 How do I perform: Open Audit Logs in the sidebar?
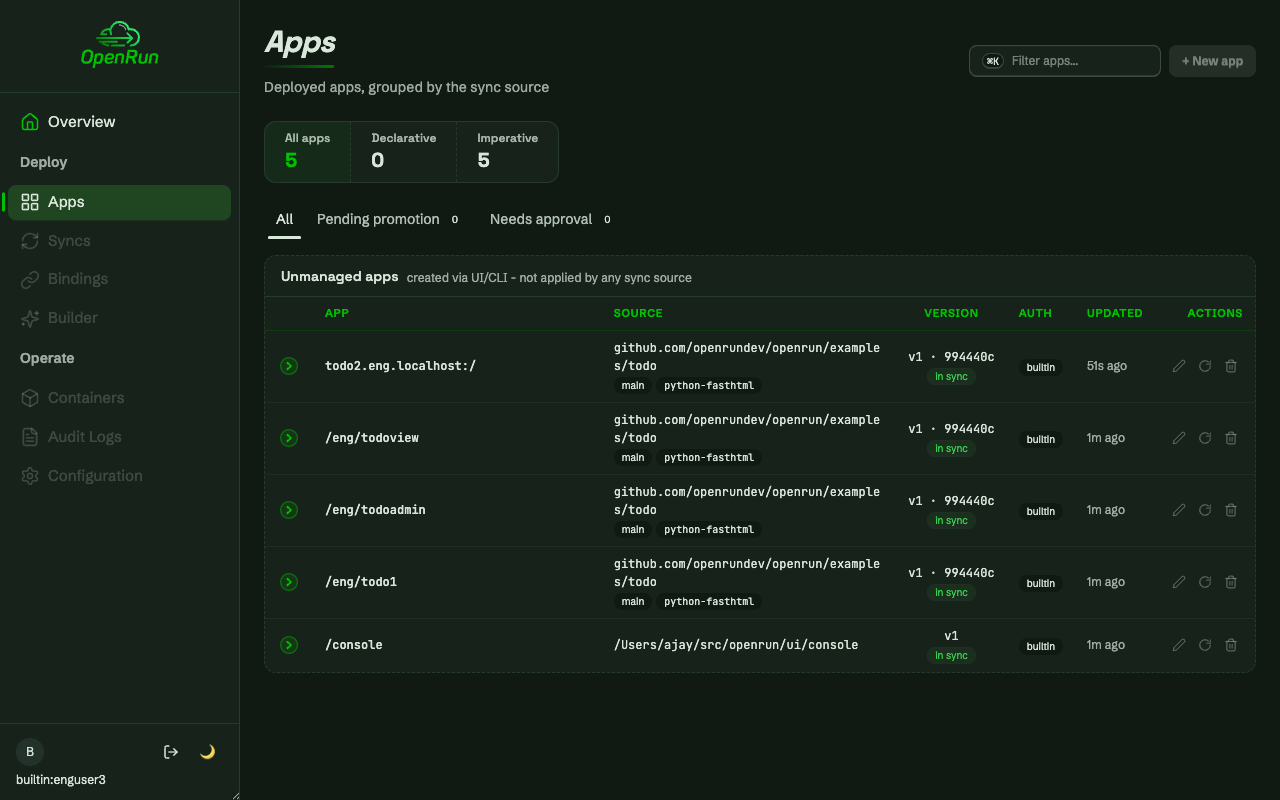coord(119,437)
